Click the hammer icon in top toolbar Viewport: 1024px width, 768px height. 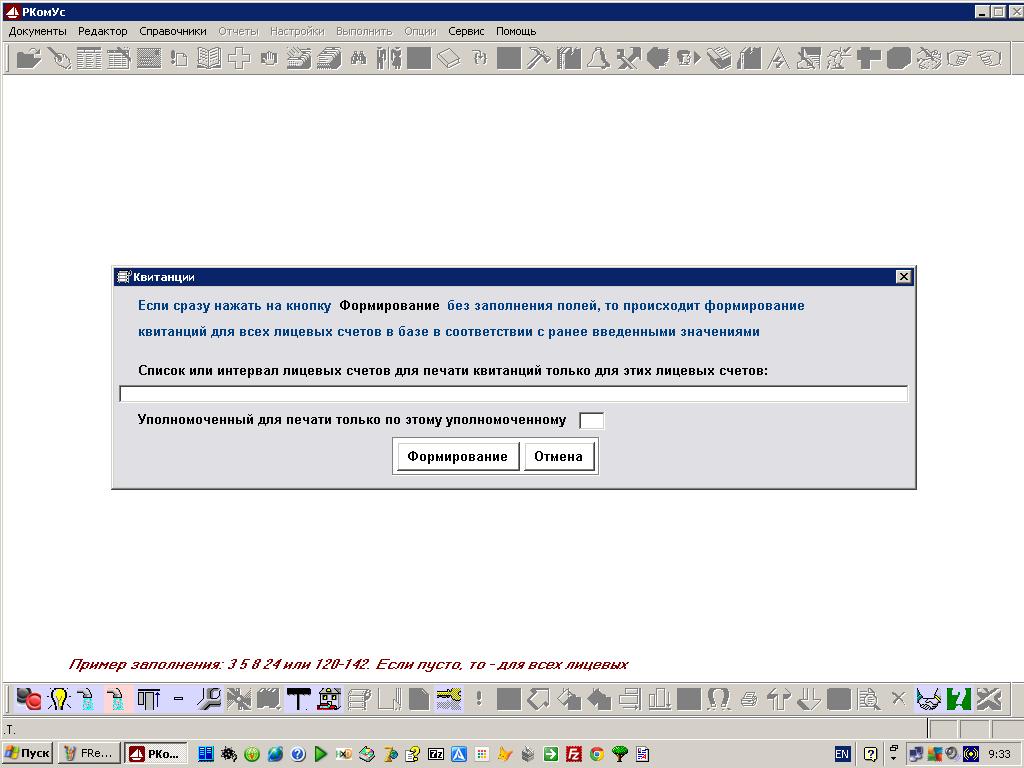tap(538, 59)
